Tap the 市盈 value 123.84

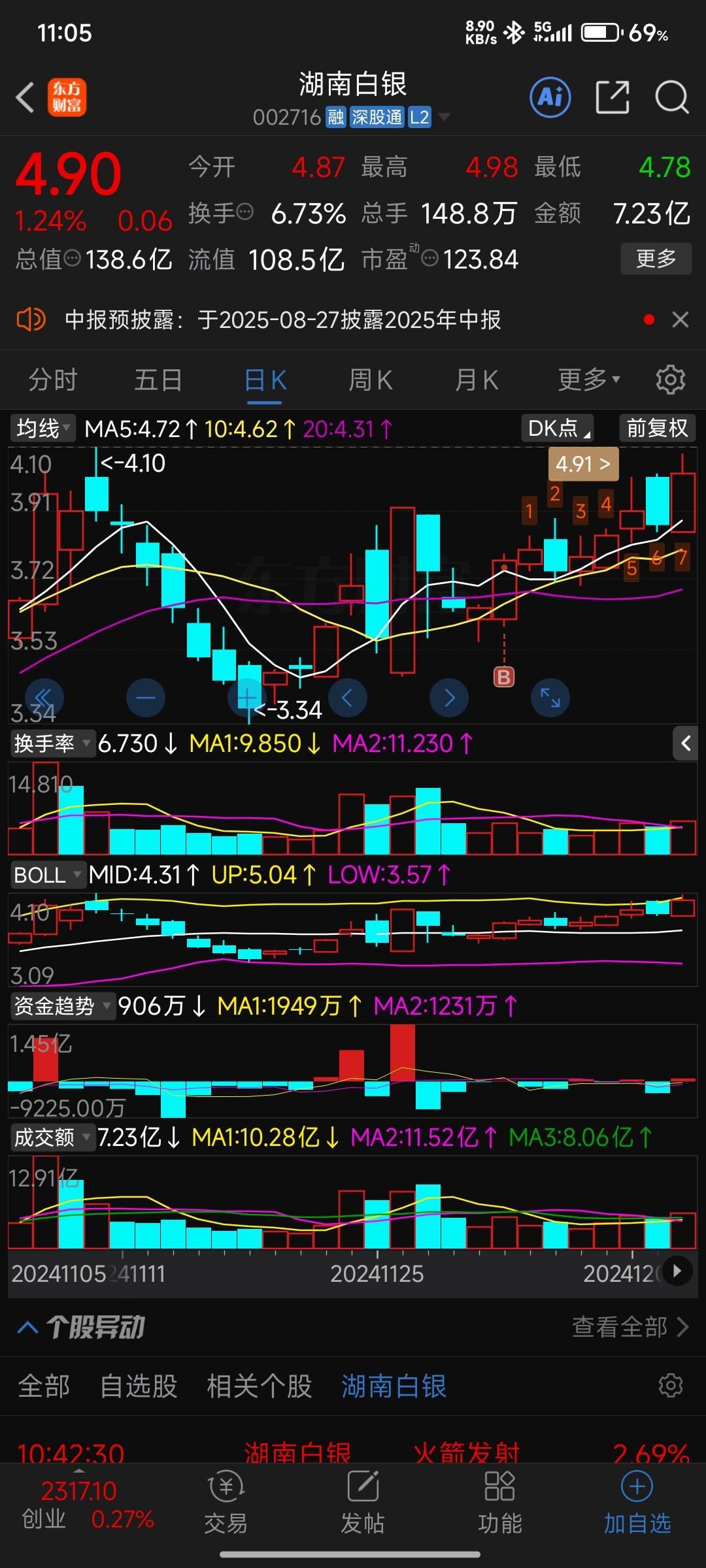pos(480,259)
